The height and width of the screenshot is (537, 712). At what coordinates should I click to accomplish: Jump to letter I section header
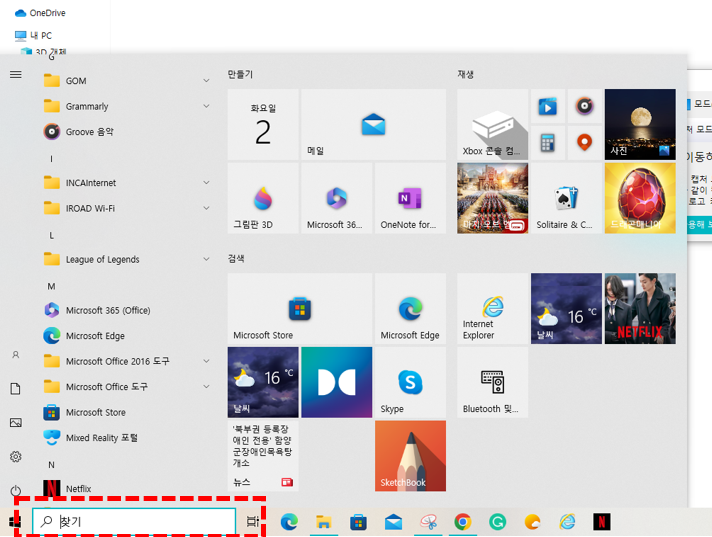[x=51, y=158]
